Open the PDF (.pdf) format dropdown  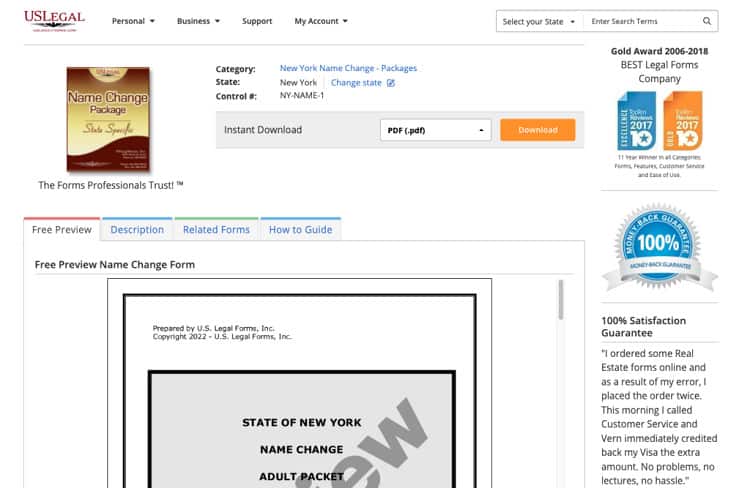click(435, 130)
